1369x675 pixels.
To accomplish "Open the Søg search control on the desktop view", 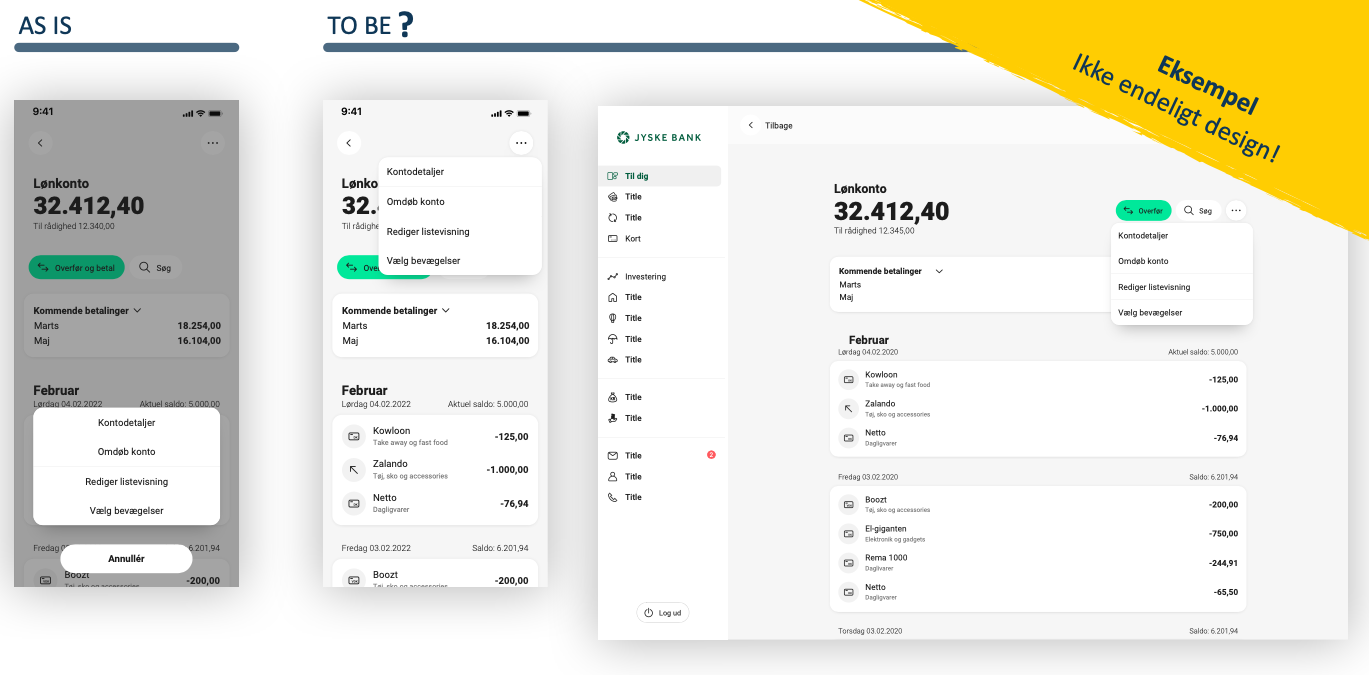I will tap(1198, 210).
